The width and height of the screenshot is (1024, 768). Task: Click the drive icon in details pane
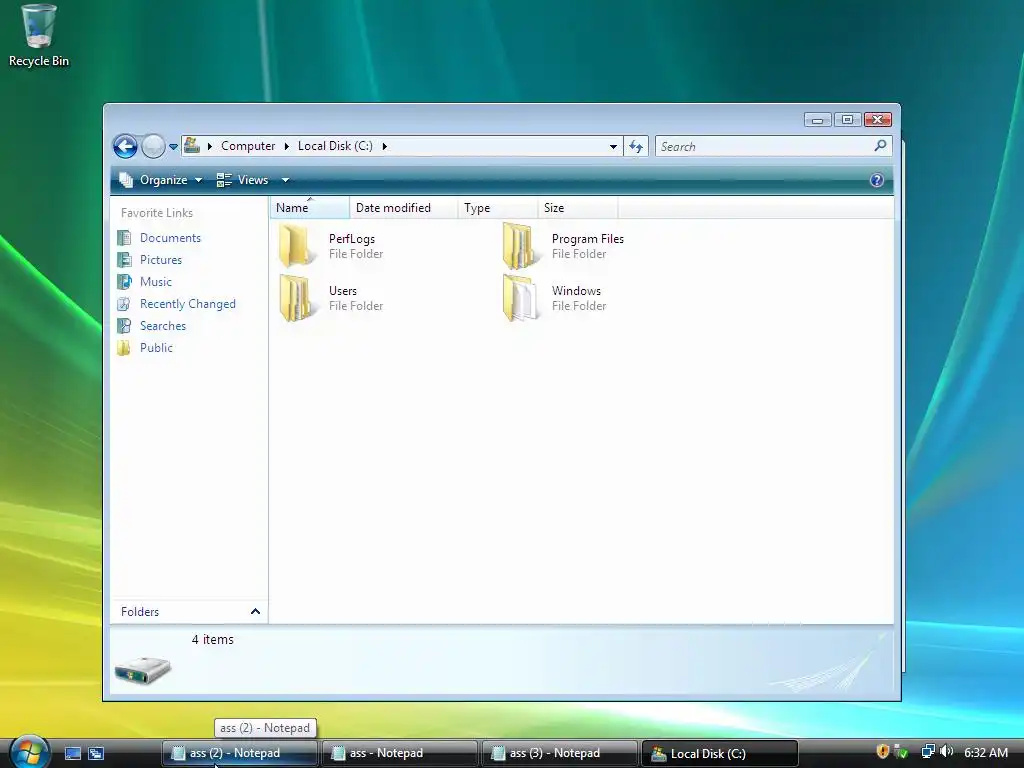click(142, 669)
